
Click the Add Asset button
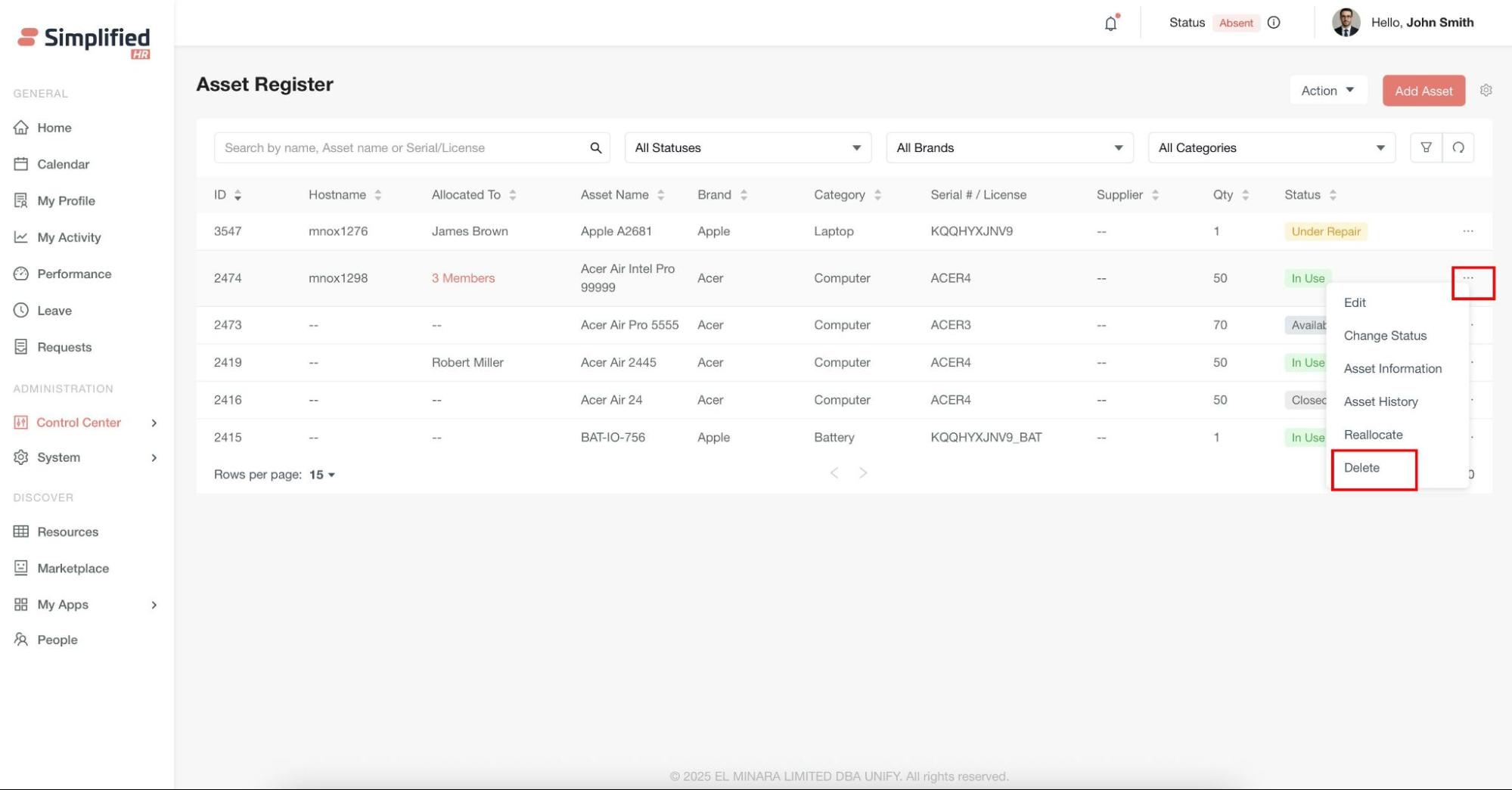pyautogui.click(x=1423, y=91)
